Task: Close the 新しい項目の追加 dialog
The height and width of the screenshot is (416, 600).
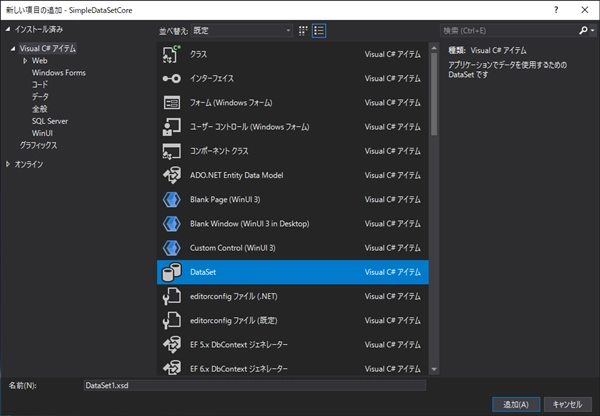Action: tap(585, 10)
